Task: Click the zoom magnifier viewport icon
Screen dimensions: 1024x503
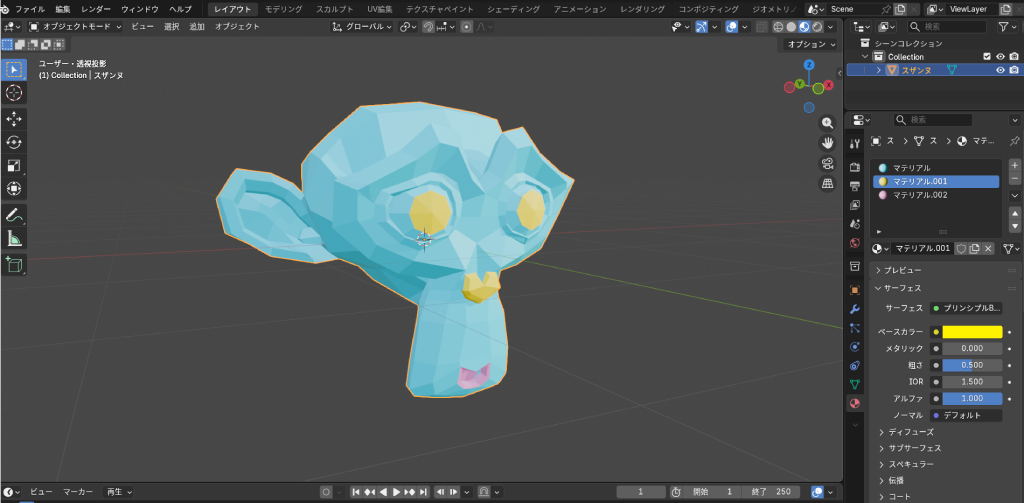Action: (828, 122)
